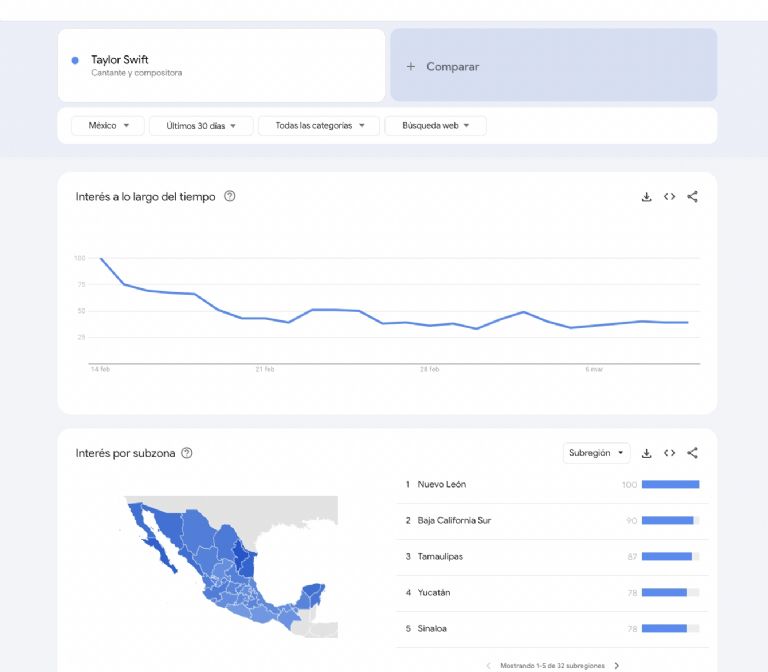
Task: Open help for Interés a lo largo del tiempo
Action: click(x=230, y=197)
